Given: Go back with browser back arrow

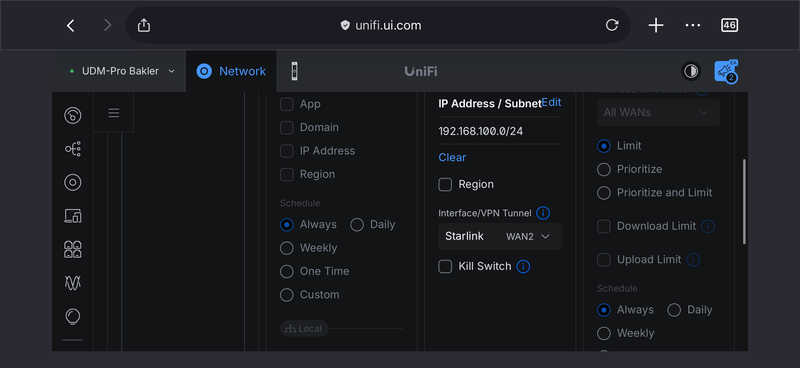Looking at the screenshot, I should click(71, 26).
